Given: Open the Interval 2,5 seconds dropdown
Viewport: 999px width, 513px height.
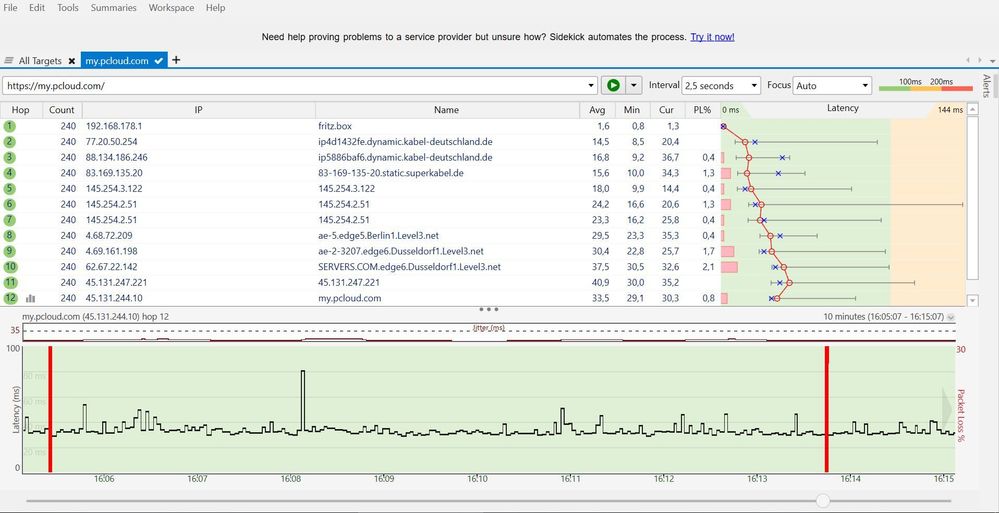Looking at the screenshot, I should [x=721, y=85].
